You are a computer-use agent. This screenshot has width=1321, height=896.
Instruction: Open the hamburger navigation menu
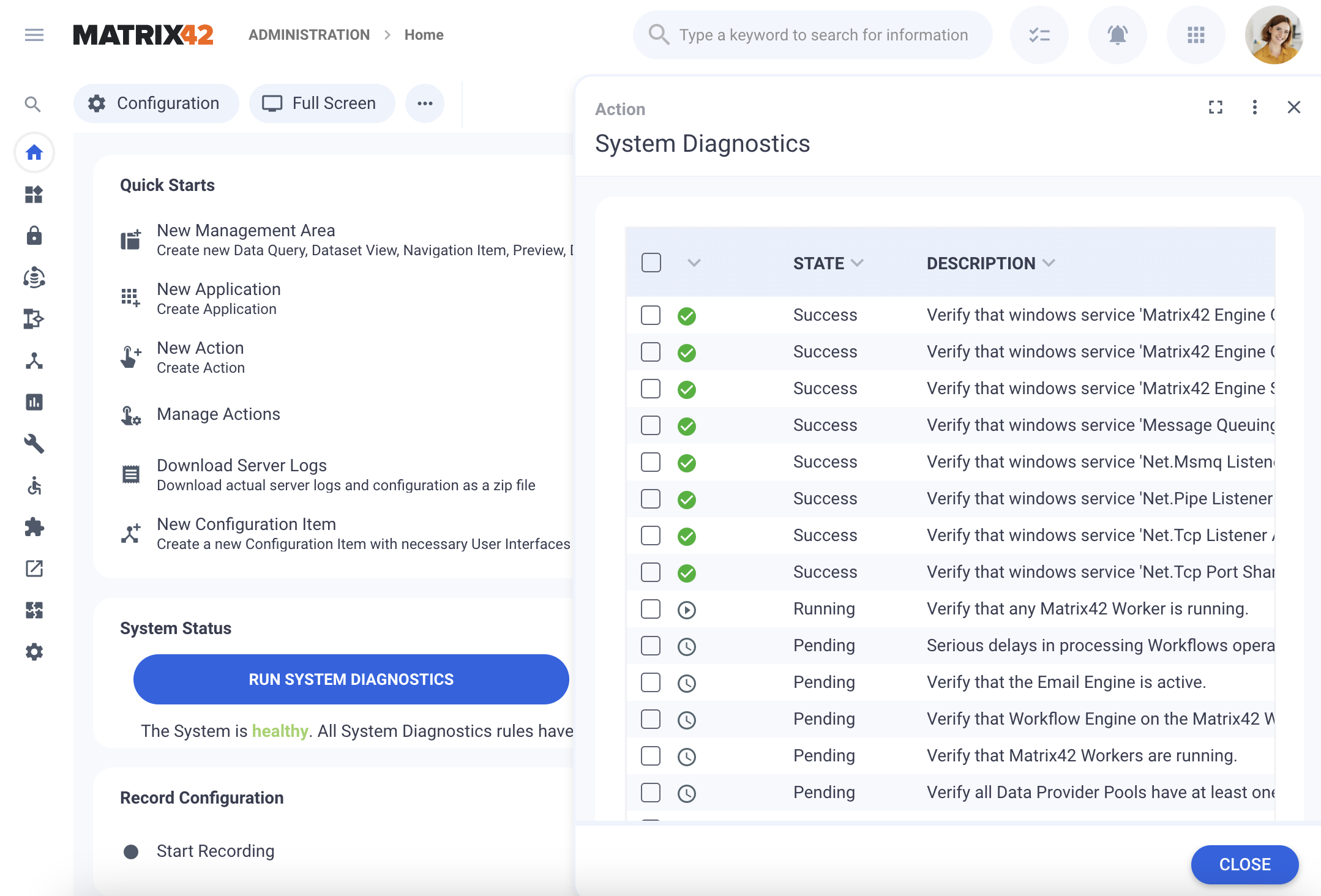[34, 35]
